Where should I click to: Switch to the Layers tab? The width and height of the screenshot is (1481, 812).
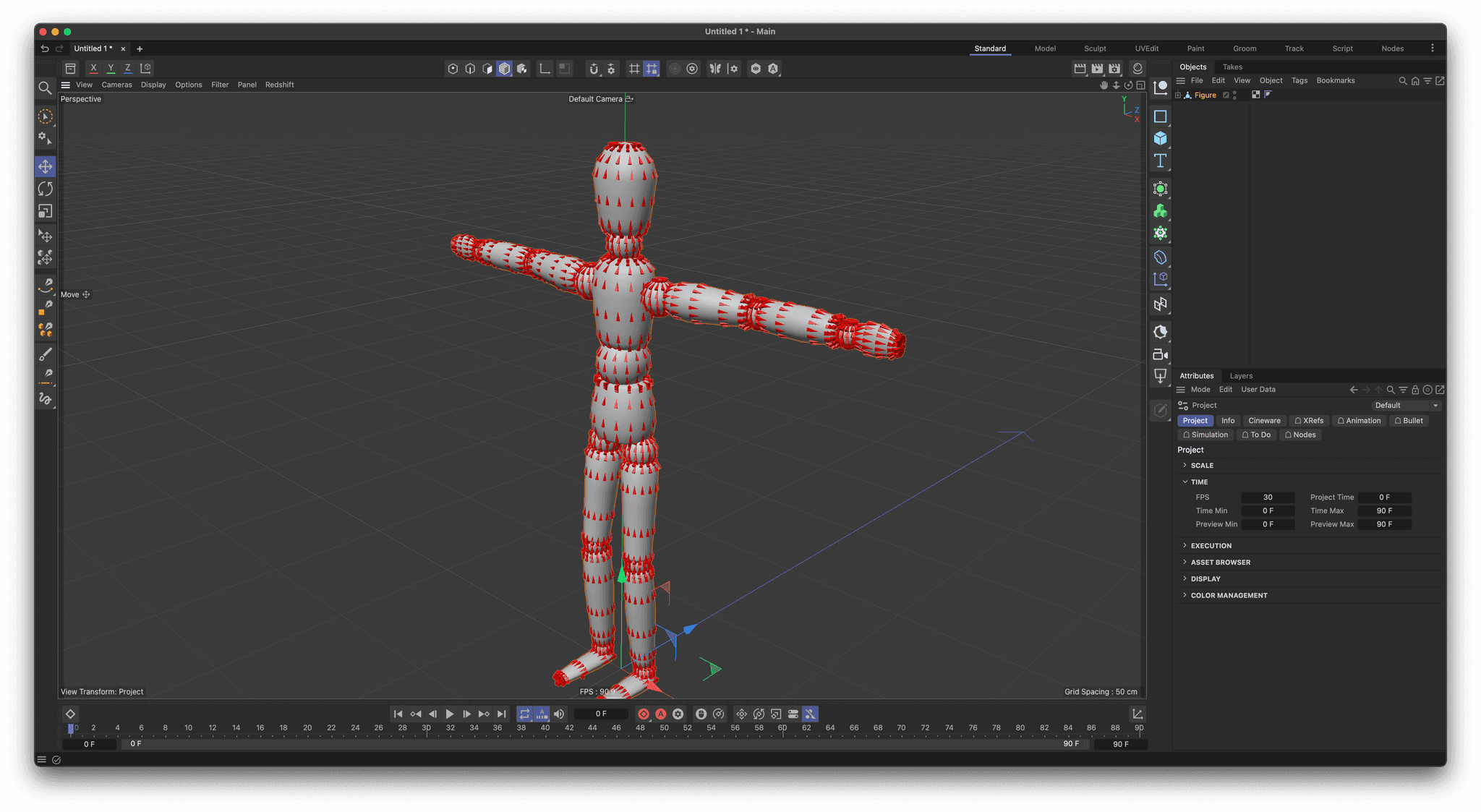coord(1241,375)
